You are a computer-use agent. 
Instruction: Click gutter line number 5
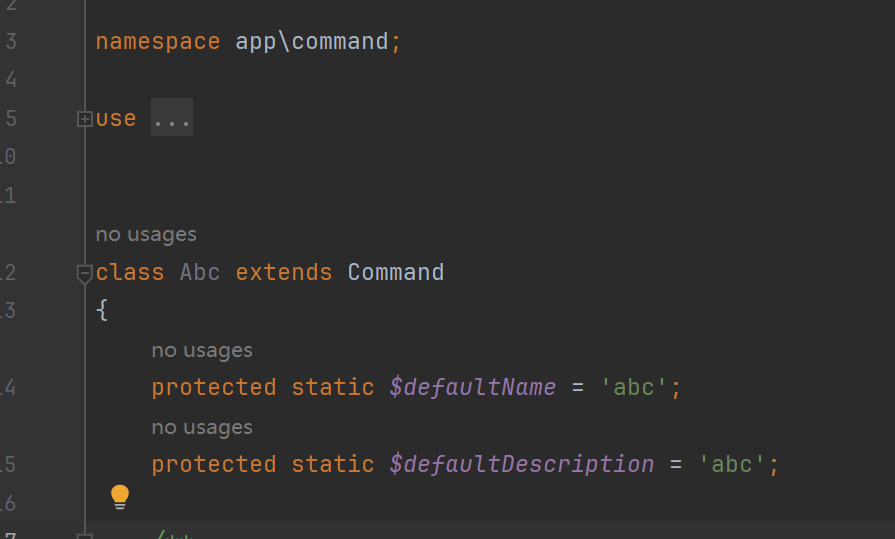coord(11,119)
